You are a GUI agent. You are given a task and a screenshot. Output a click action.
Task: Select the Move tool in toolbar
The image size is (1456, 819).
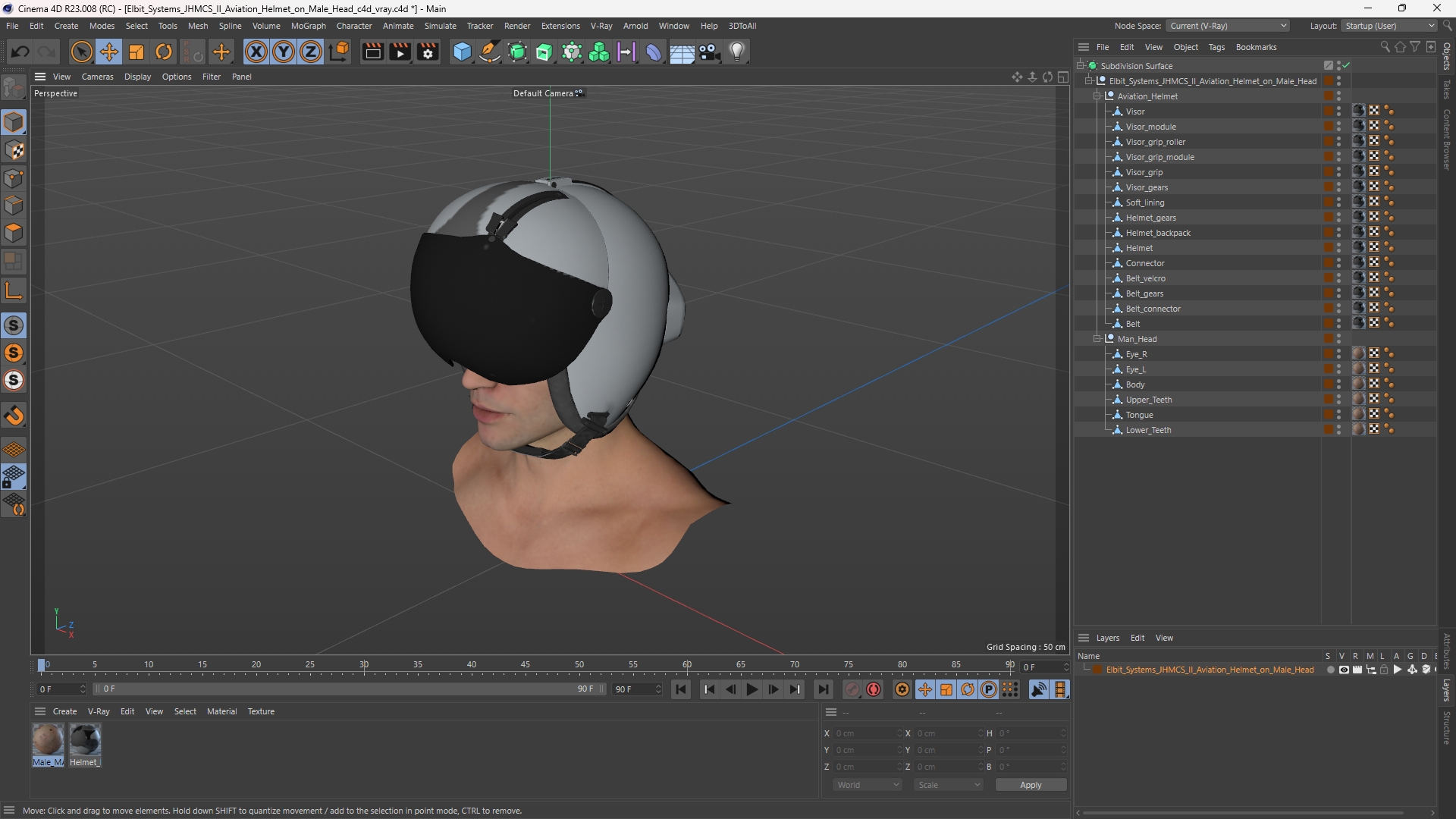click(x=109, y=52)
